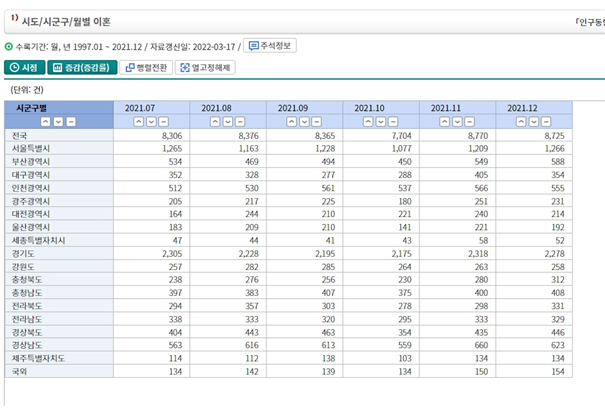605x410 pixels.
Task: Select the 경상남도 row label
Action: pos(27,345)
